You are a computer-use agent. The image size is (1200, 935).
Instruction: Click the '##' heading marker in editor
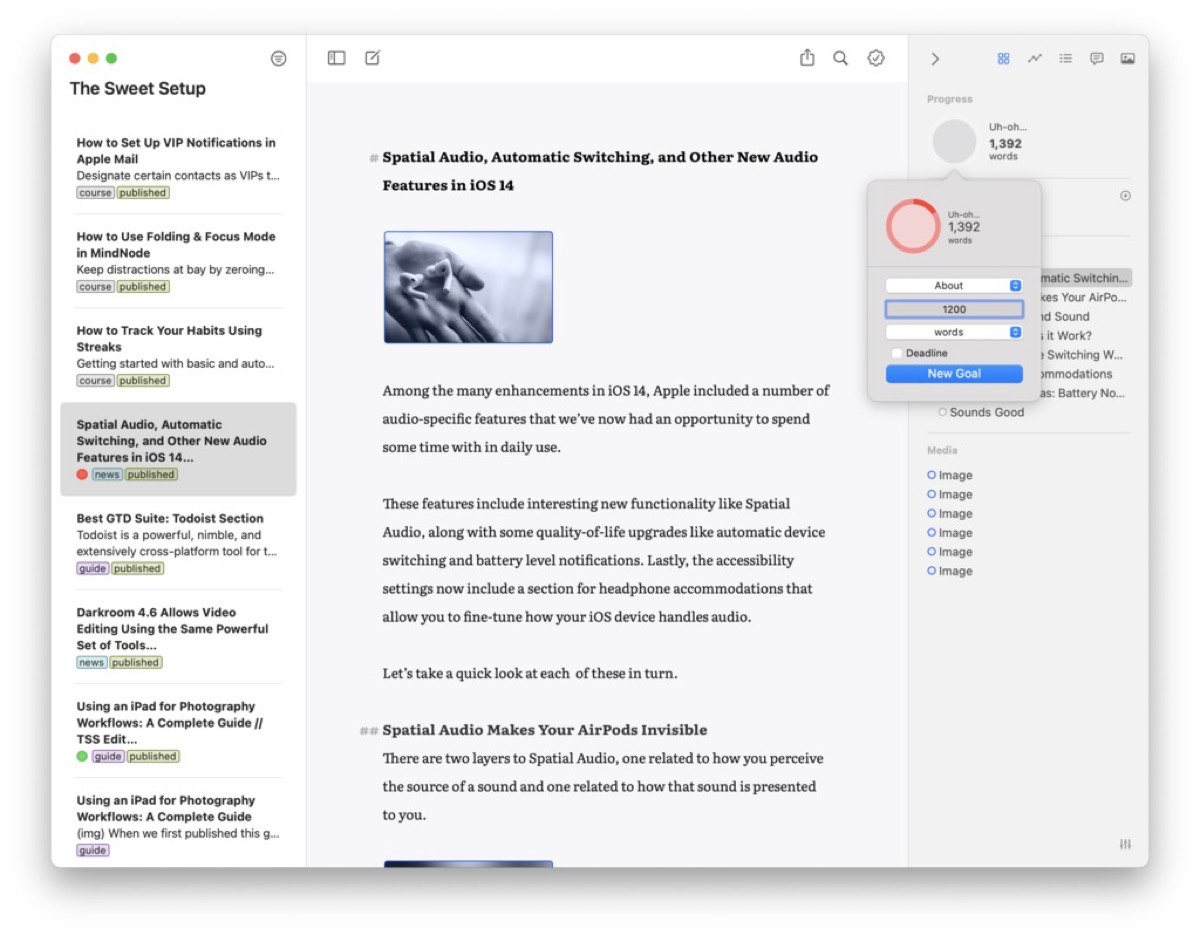[369, 731]
